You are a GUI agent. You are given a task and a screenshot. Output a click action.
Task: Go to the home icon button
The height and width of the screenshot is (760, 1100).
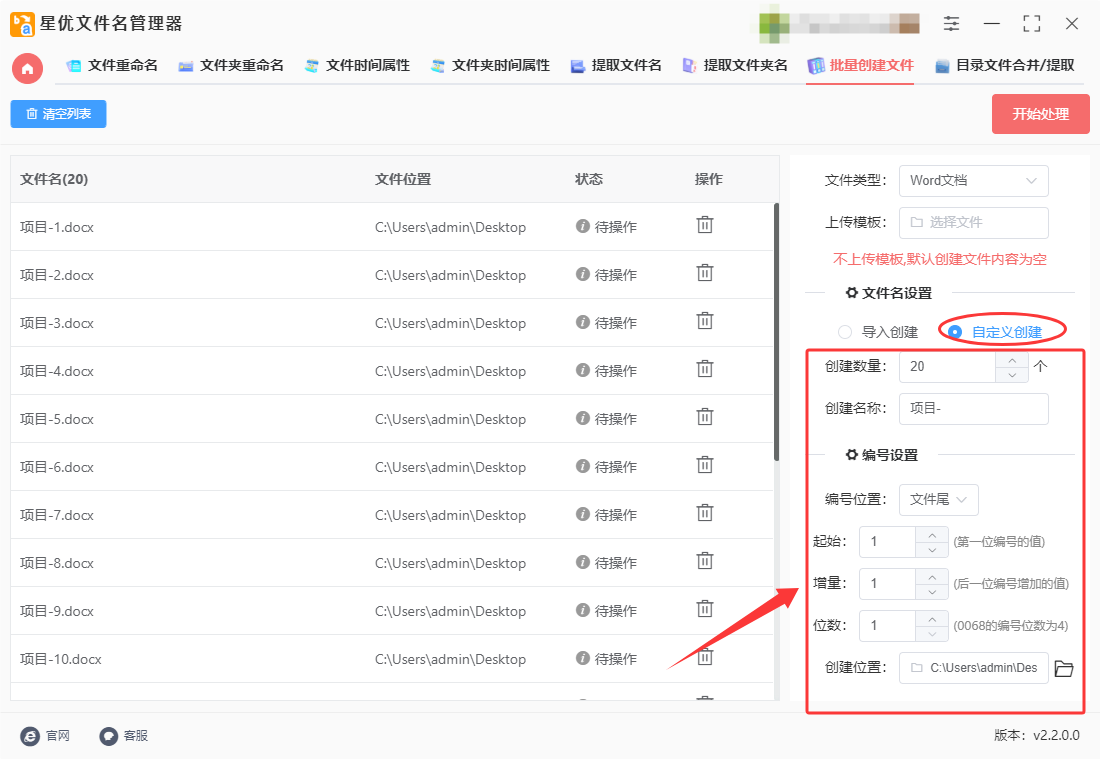pos(27,68)
